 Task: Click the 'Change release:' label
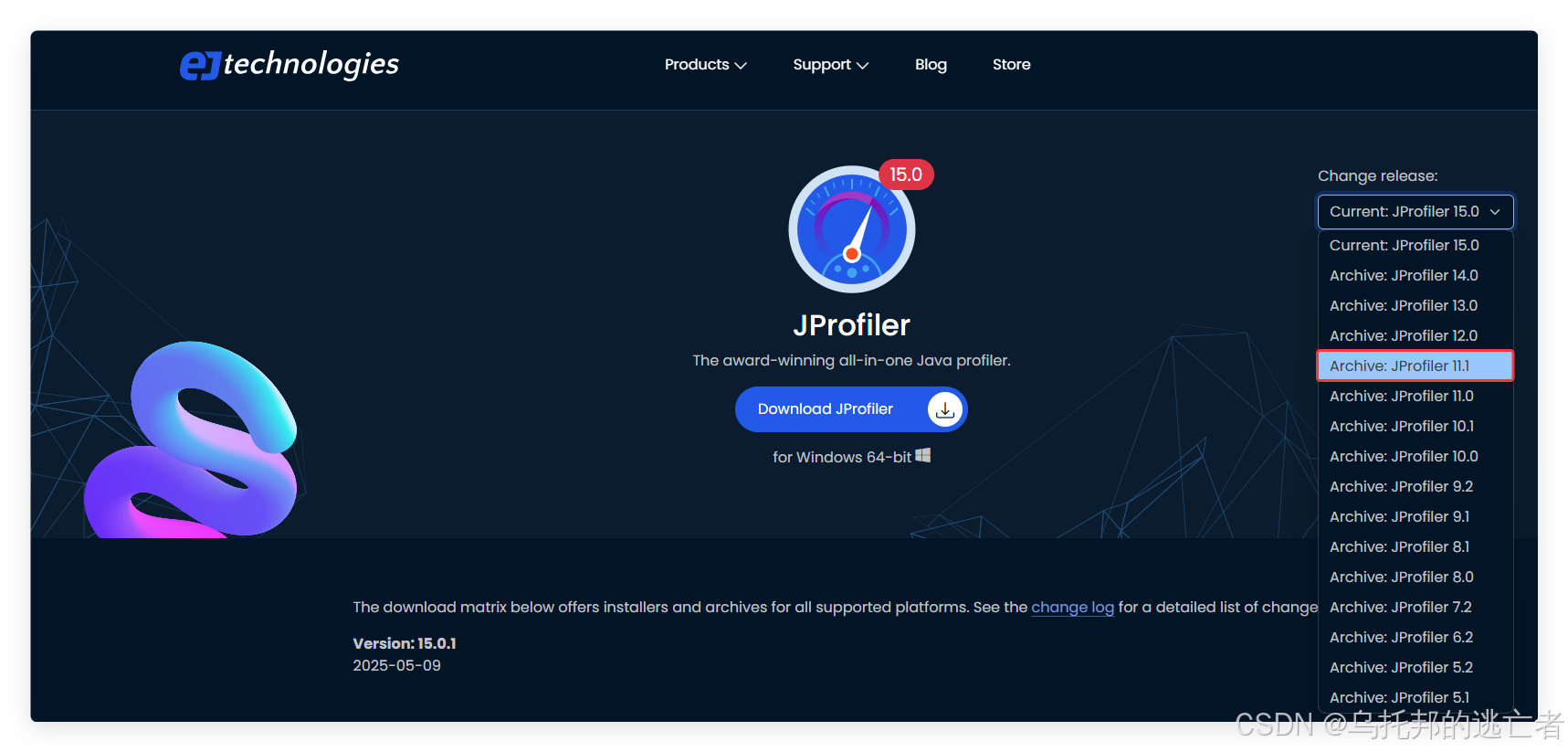(1377, 176)
